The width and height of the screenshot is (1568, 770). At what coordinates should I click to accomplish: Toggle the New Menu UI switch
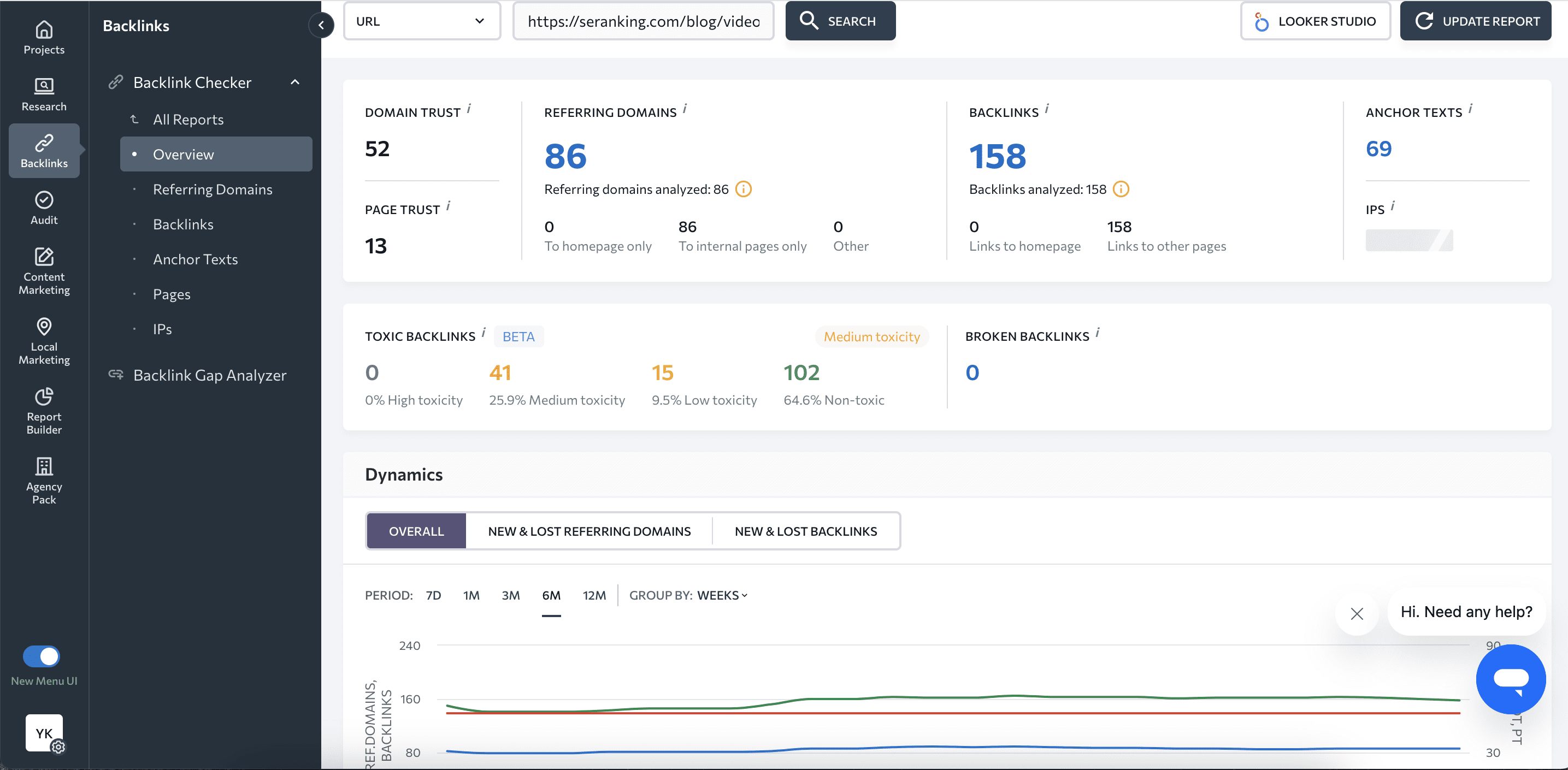(x=41, y=656)
